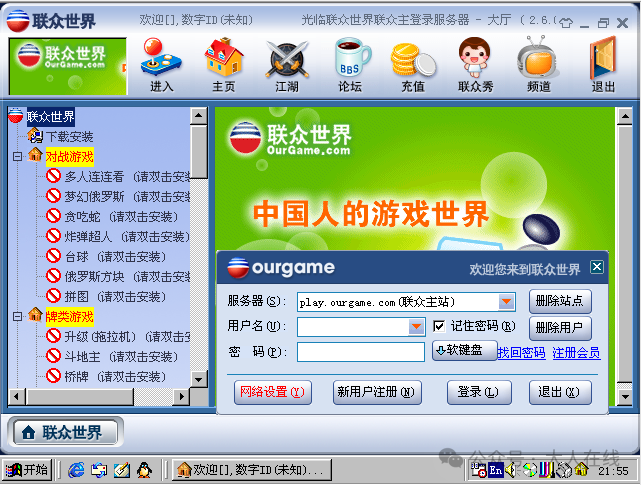Click into the 用户名 input field
This screenshot has width=641, height=485.
[x=353, y=327]
